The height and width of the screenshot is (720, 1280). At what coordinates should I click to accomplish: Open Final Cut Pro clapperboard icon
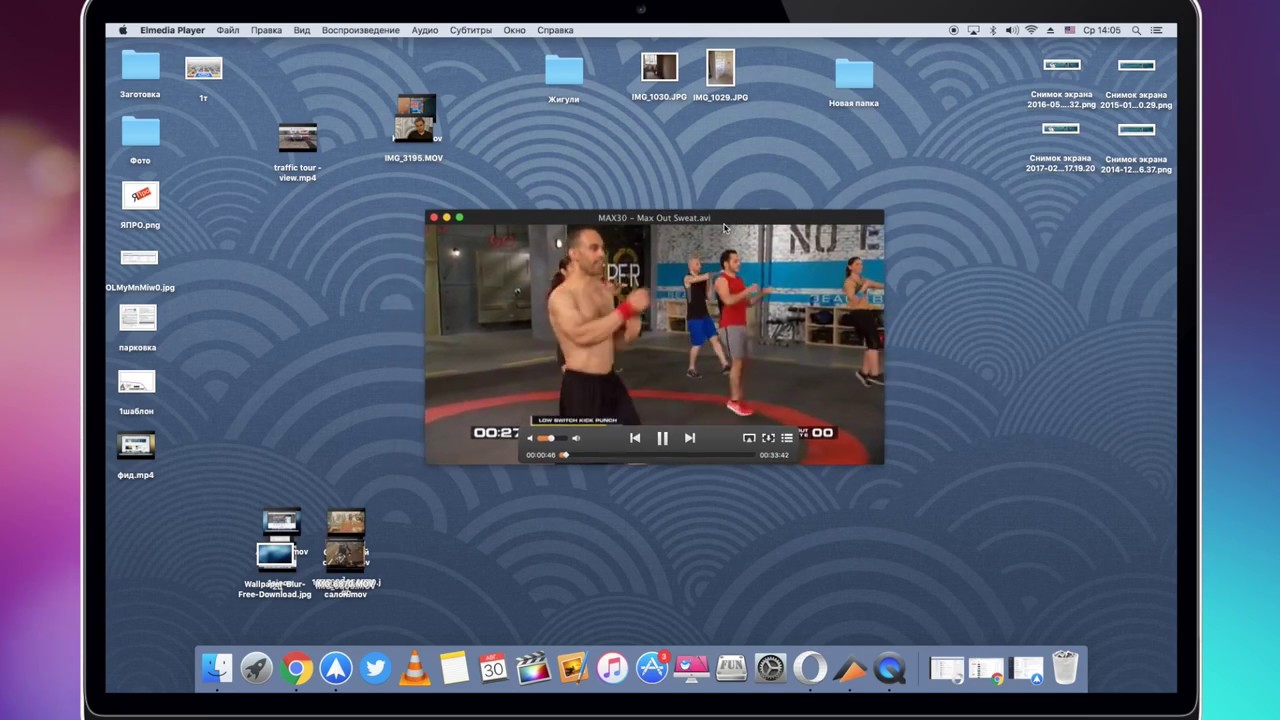(x=533, y=668)
